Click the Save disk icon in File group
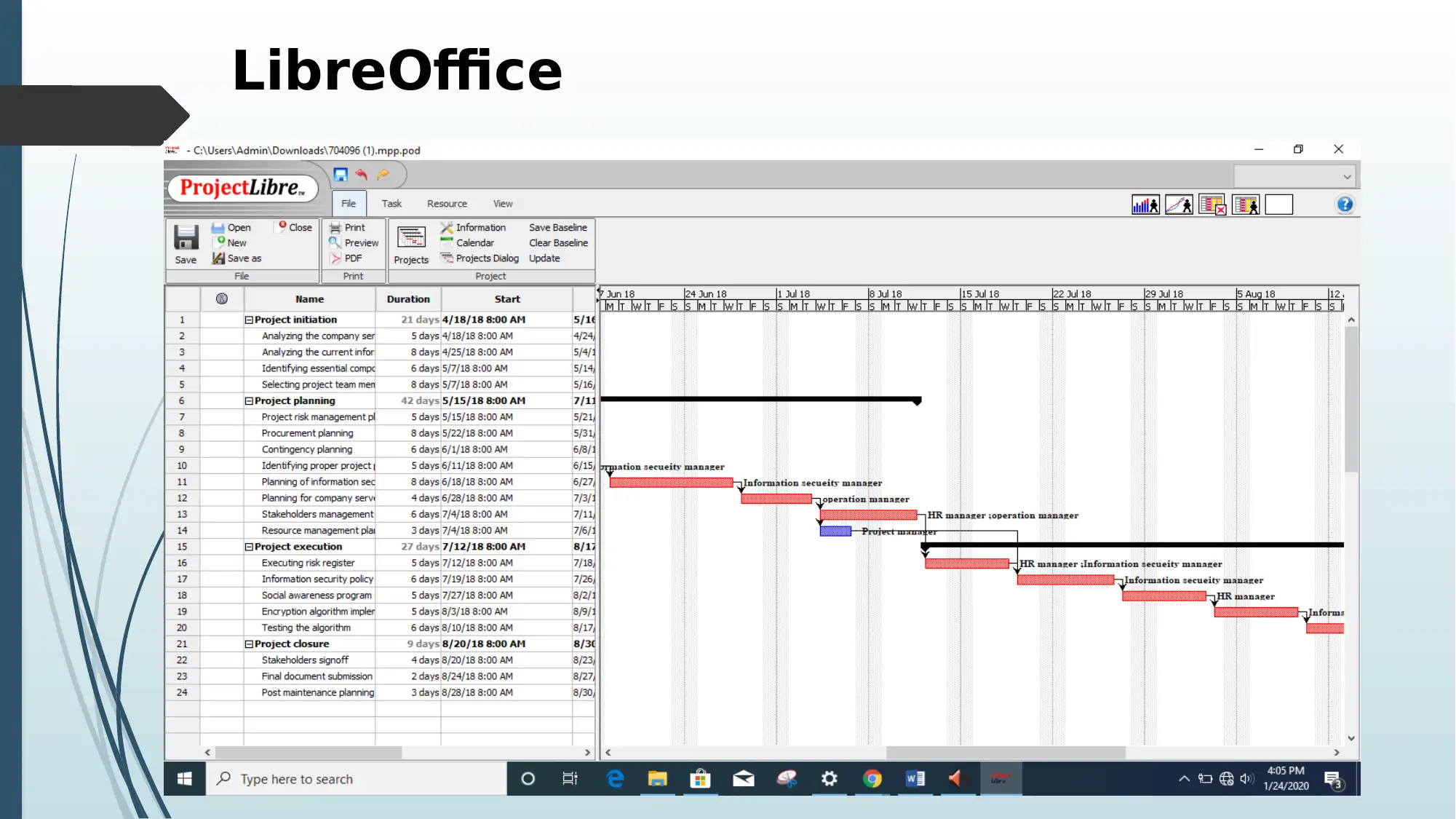 186,237
